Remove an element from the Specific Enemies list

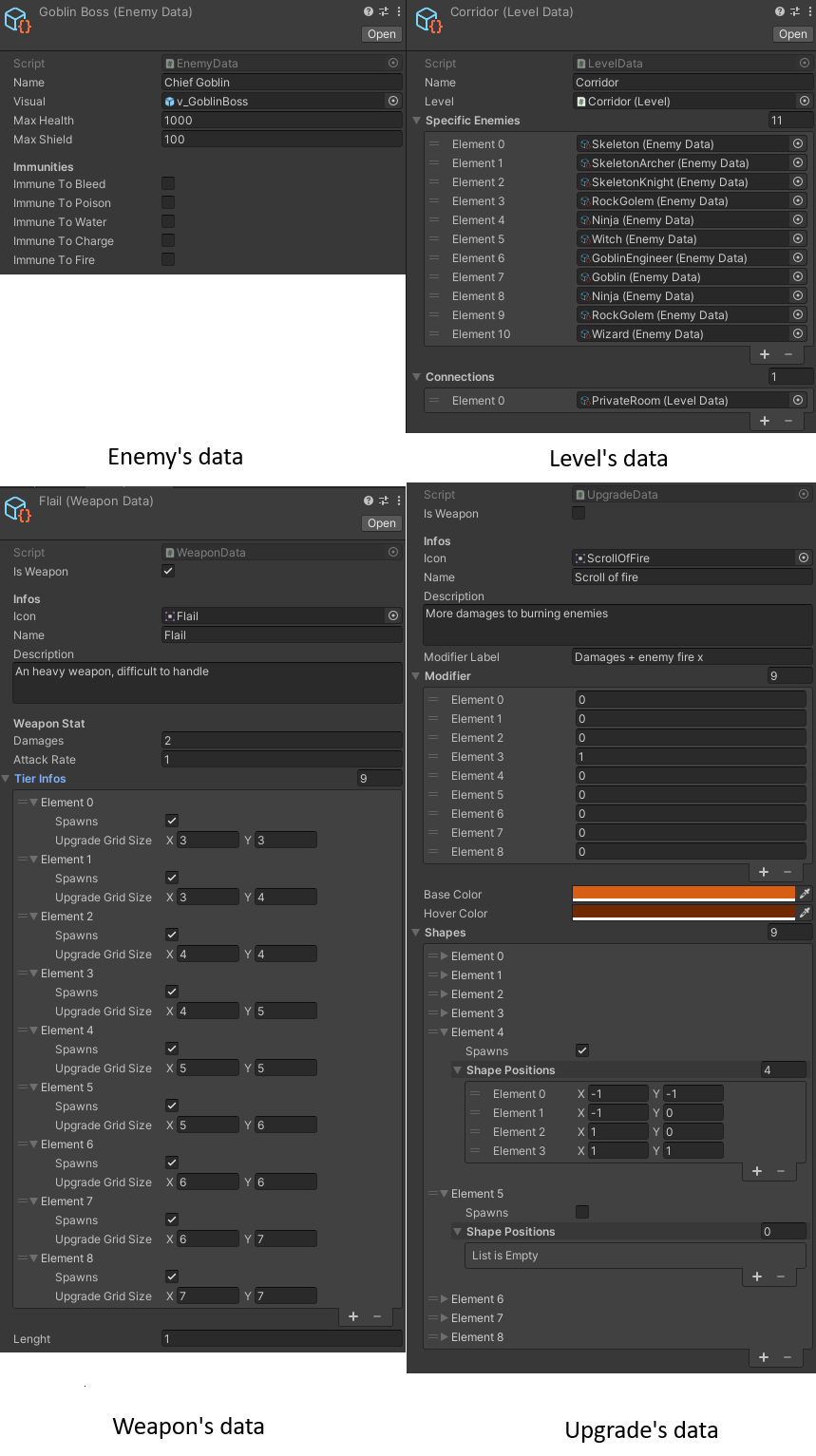788,354
